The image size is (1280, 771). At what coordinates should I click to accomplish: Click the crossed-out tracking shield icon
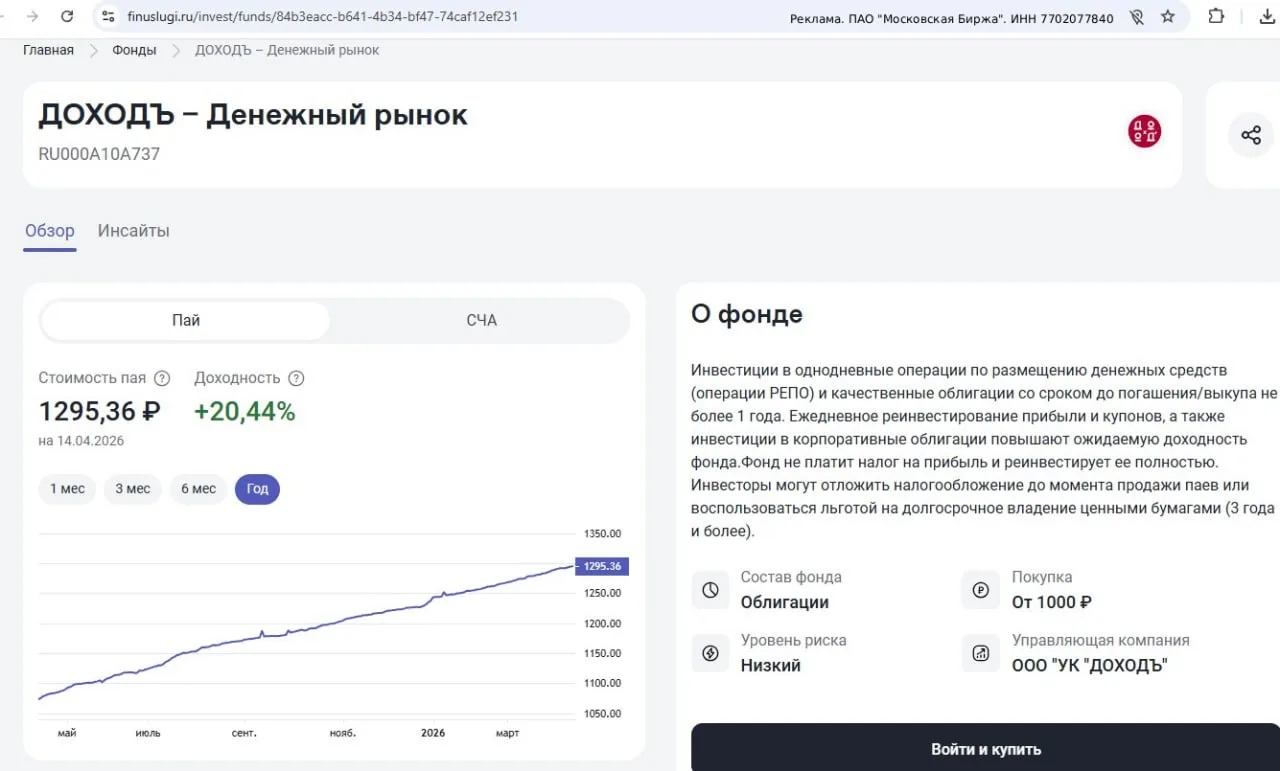point(1136,17)
